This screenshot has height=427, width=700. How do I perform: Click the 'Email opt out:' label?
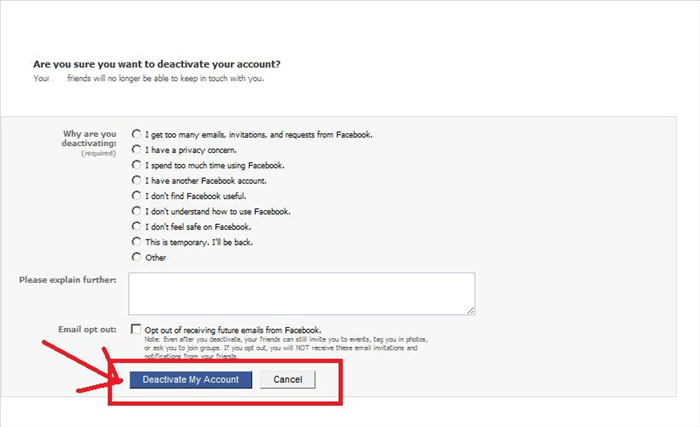click(87, 330)
